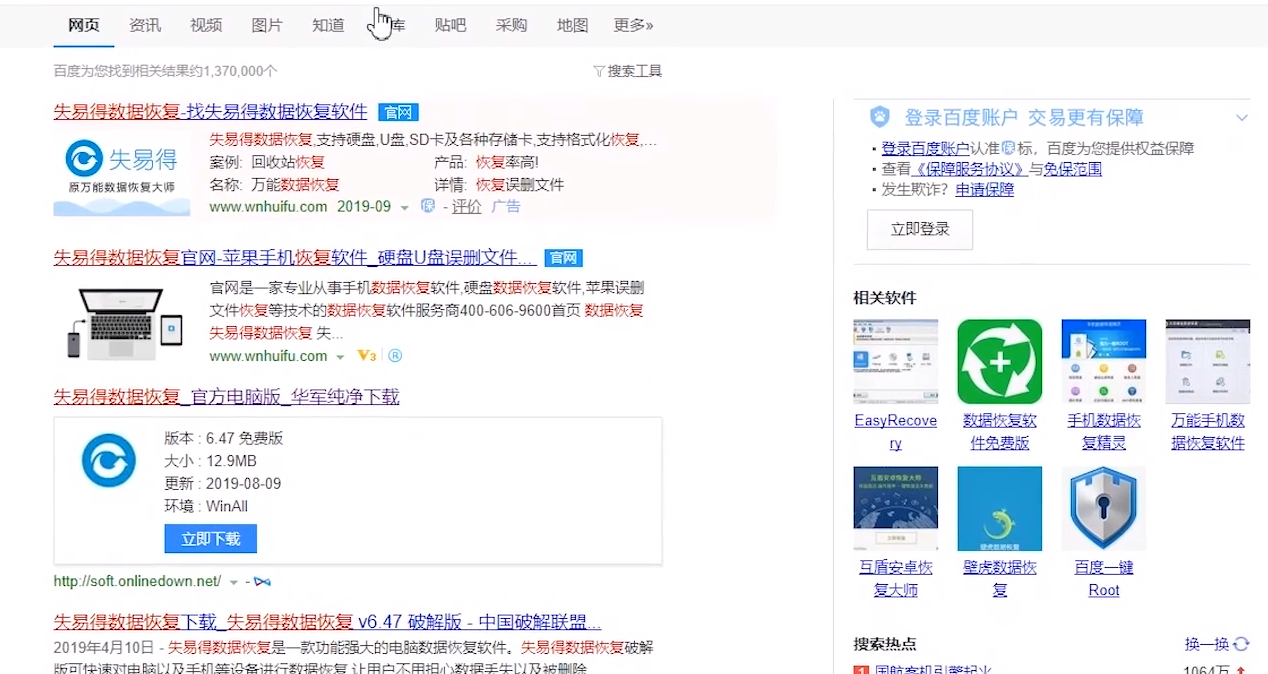Switch to the 视频 tab
The width and height of the screenshot is (1268, 674).
(206, 25)
